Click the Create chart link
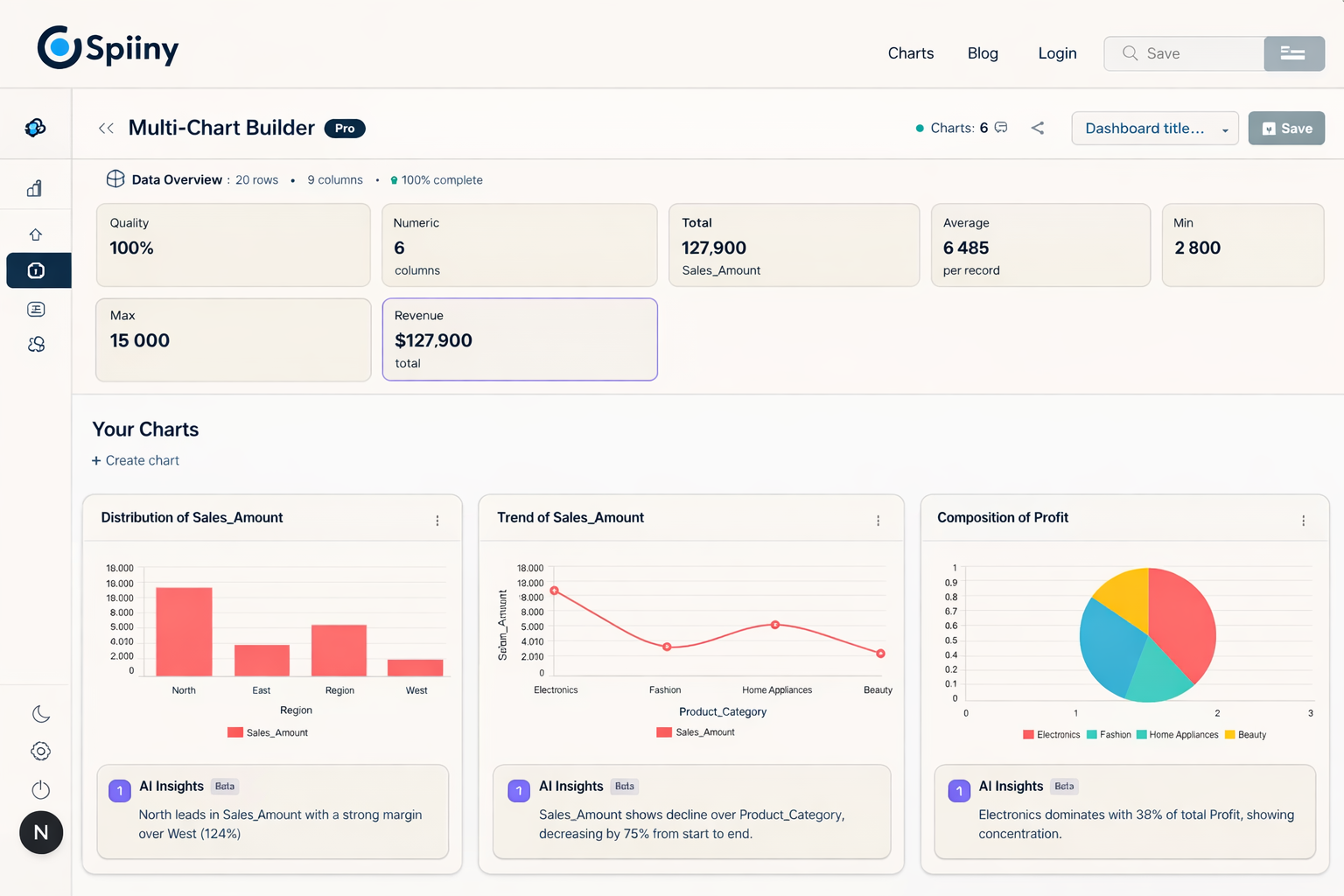Image resolution: width=1344 pixels, height=896 pixels. (135, 460)
